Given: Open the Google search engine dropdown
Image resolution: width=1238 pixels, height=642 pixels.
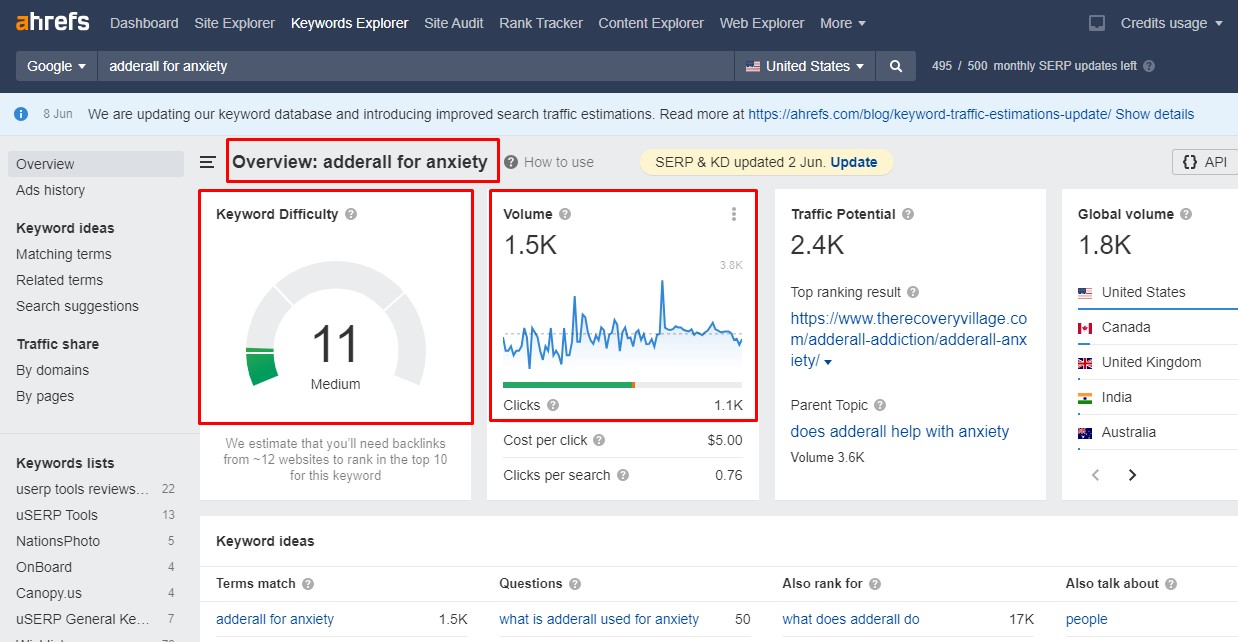Looking at the screenshot, I should (56, 66).
